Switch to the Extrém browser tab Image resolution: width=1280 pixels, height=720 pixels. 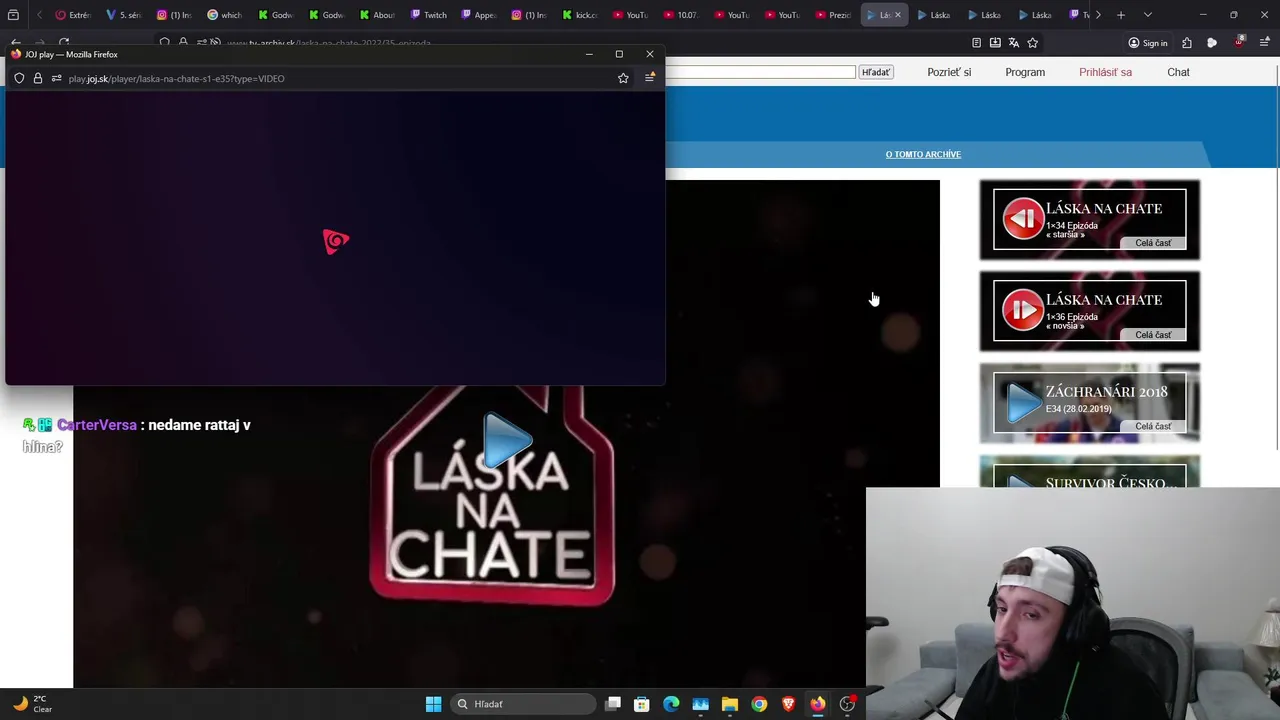point(73,15)
